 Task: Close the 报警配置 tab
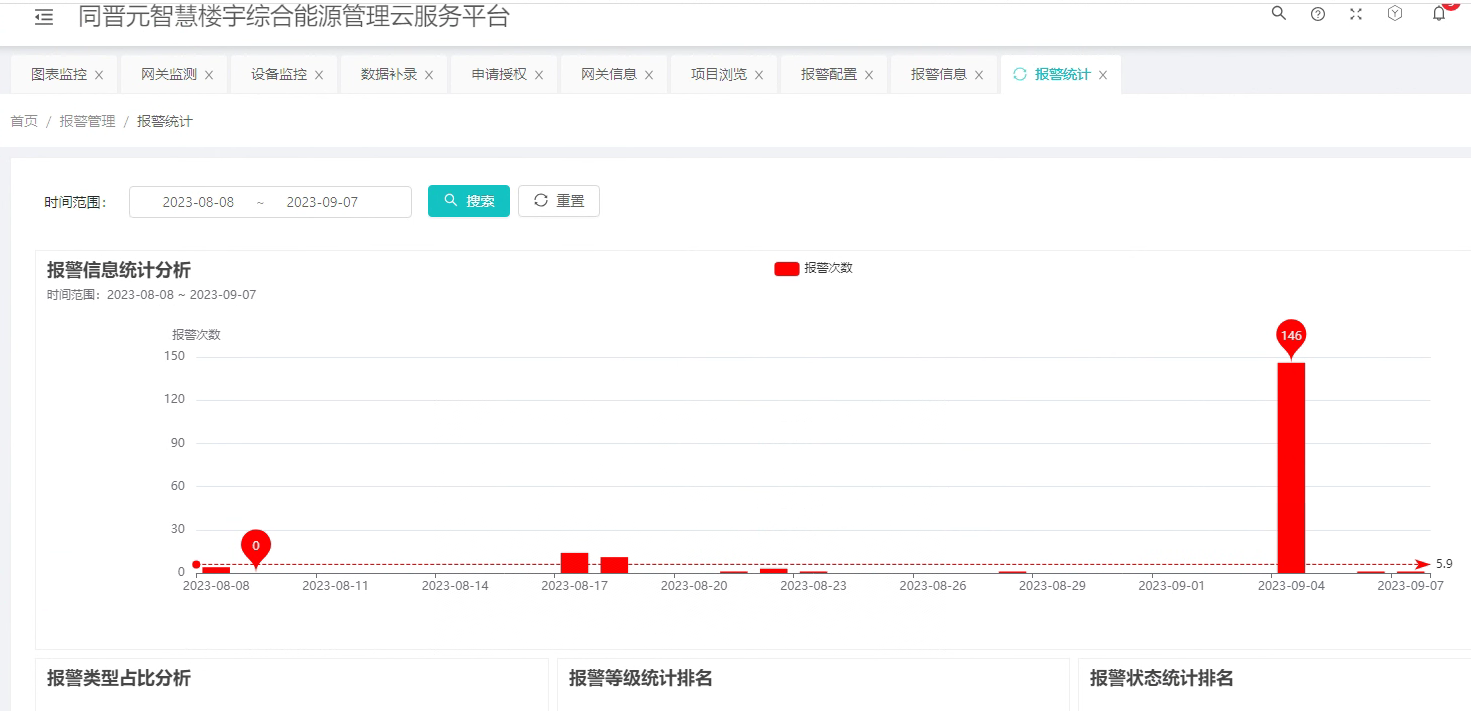click(x=869, y=75)
